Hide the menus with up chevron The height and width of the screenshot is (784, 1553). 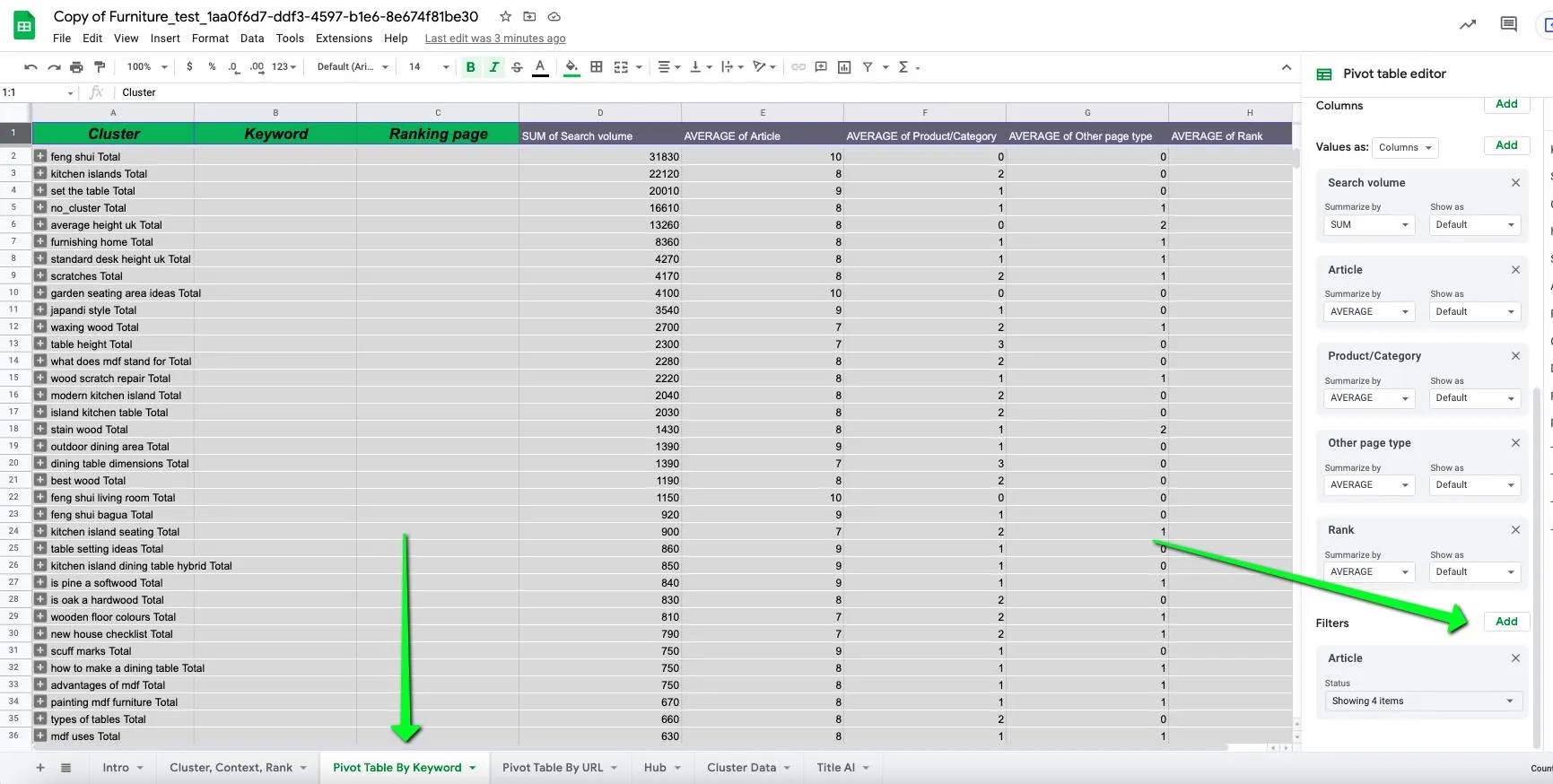(1286, 67)
